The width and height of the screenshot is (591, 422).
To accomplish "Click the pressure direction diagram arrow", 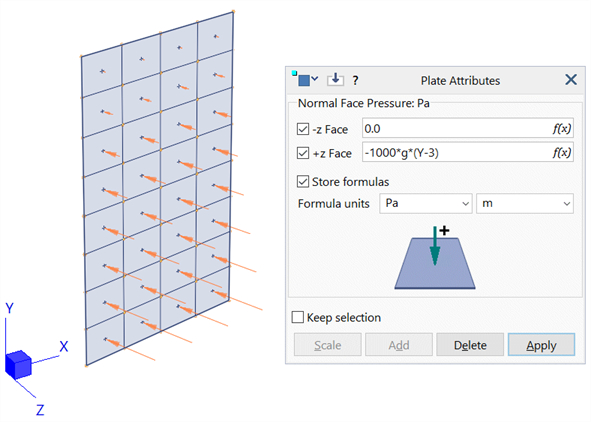I will [435, 246].
